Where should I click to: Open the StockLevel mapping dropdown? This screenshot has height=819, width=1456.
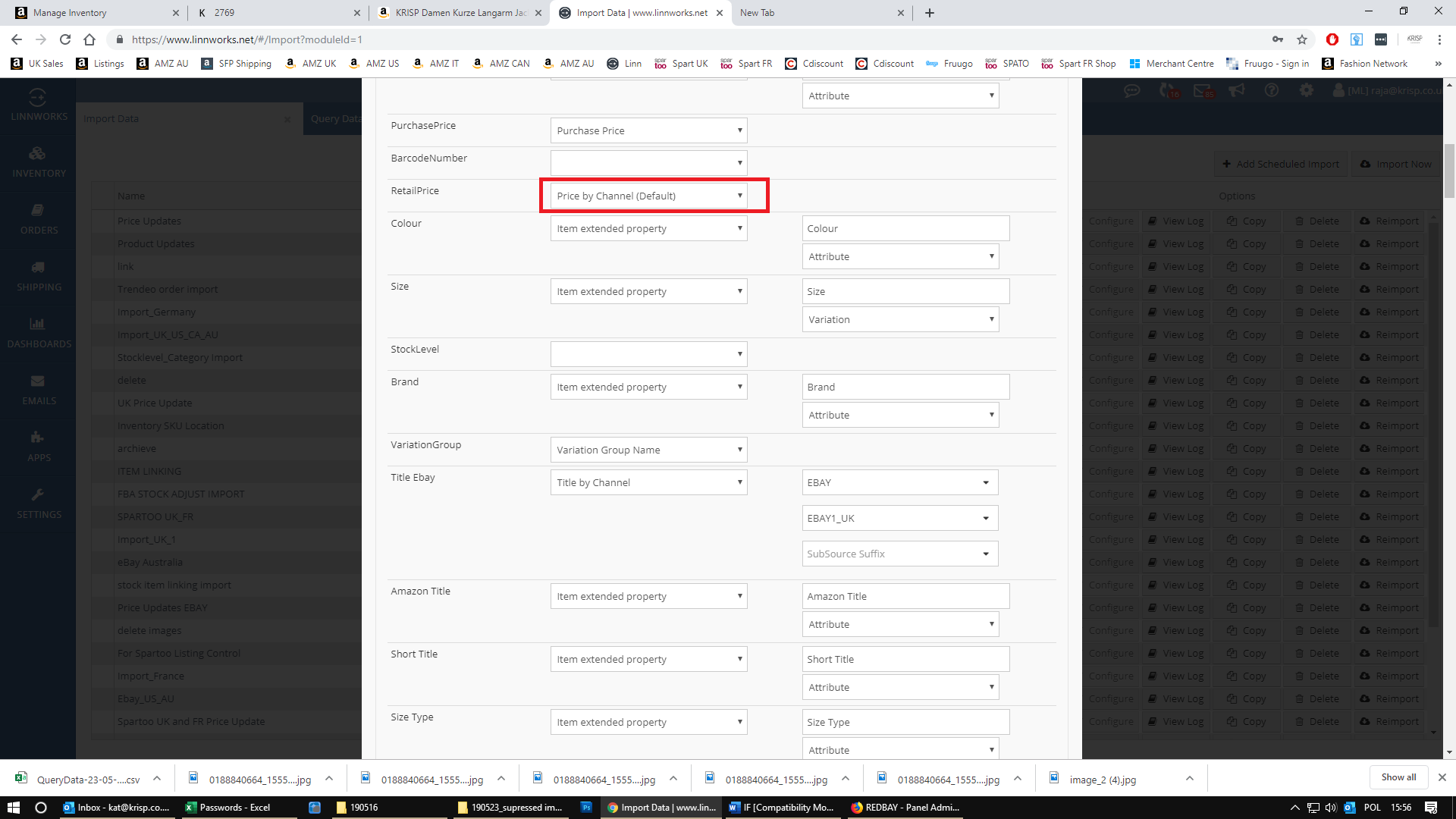[648, 354]
